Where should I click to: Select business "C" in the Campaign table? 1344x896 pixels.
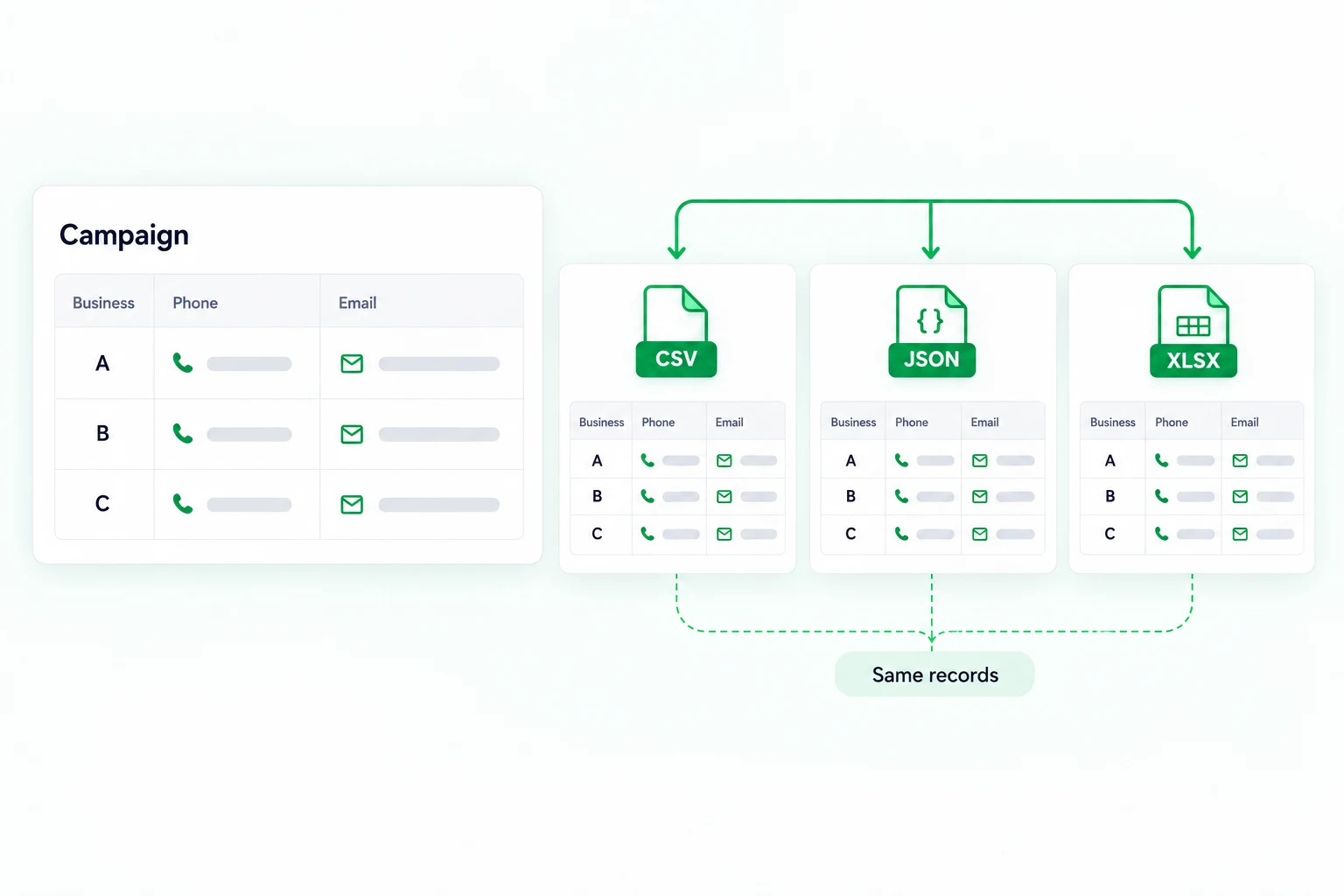tap(102, 503)
